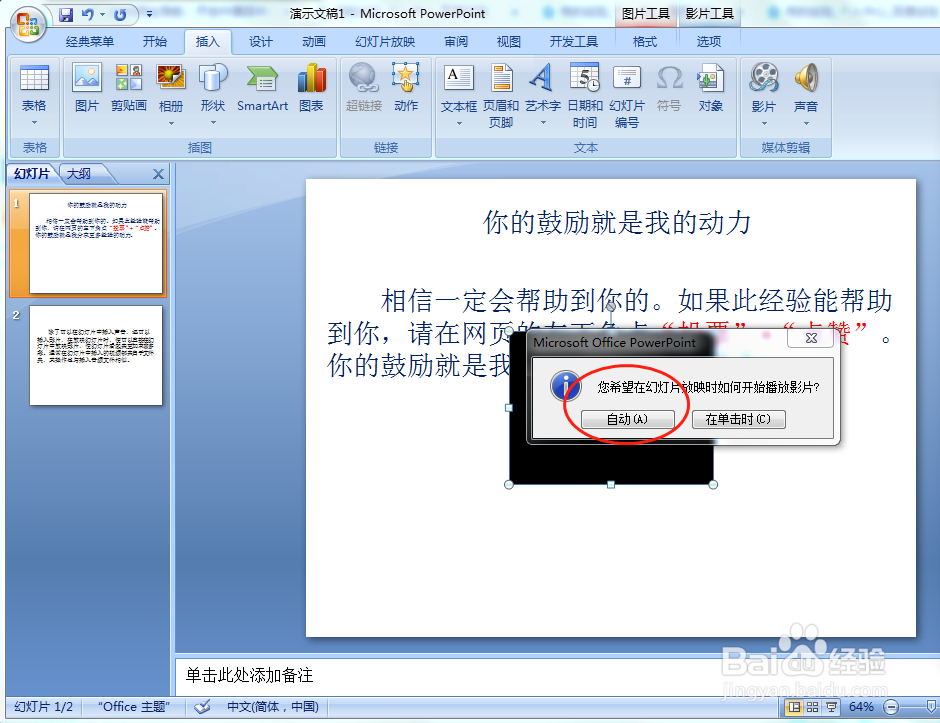Click the 64% zoom level

[x=861, y=707]
